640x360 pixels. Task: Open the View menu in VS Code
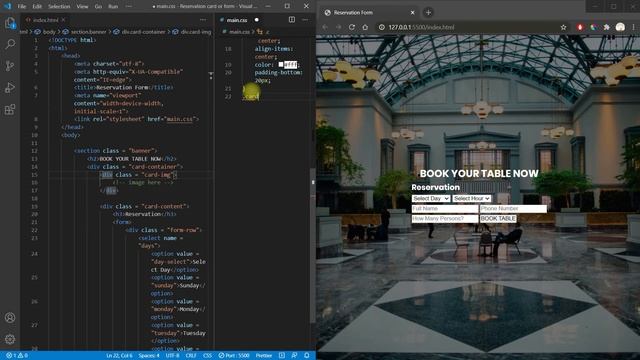(x=82, y=7)
